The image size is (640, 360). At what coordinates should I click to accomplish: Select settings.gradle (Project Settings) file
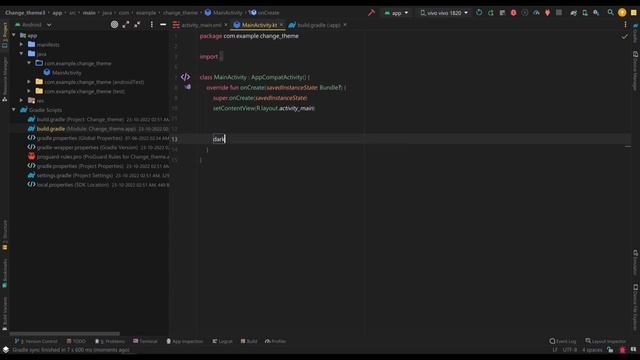(98, 176)
